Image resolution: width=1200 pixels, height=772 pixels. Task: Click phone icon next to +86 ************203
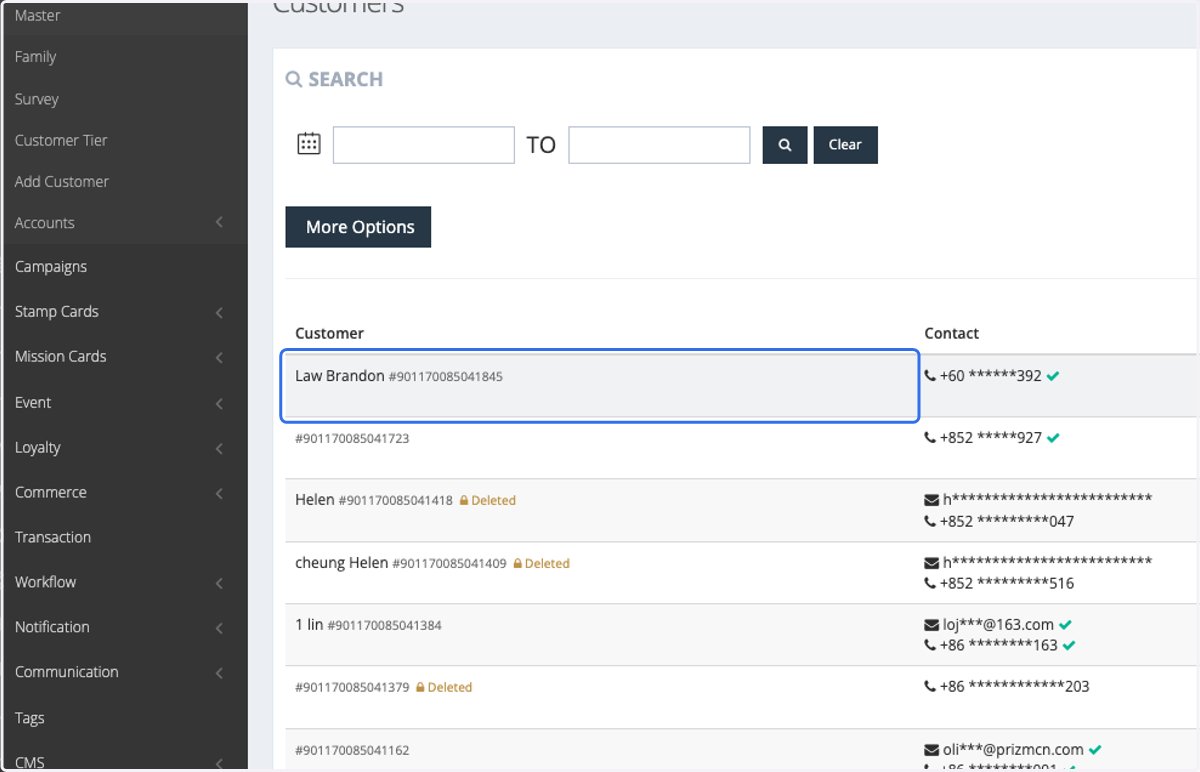tap(930, 686)
